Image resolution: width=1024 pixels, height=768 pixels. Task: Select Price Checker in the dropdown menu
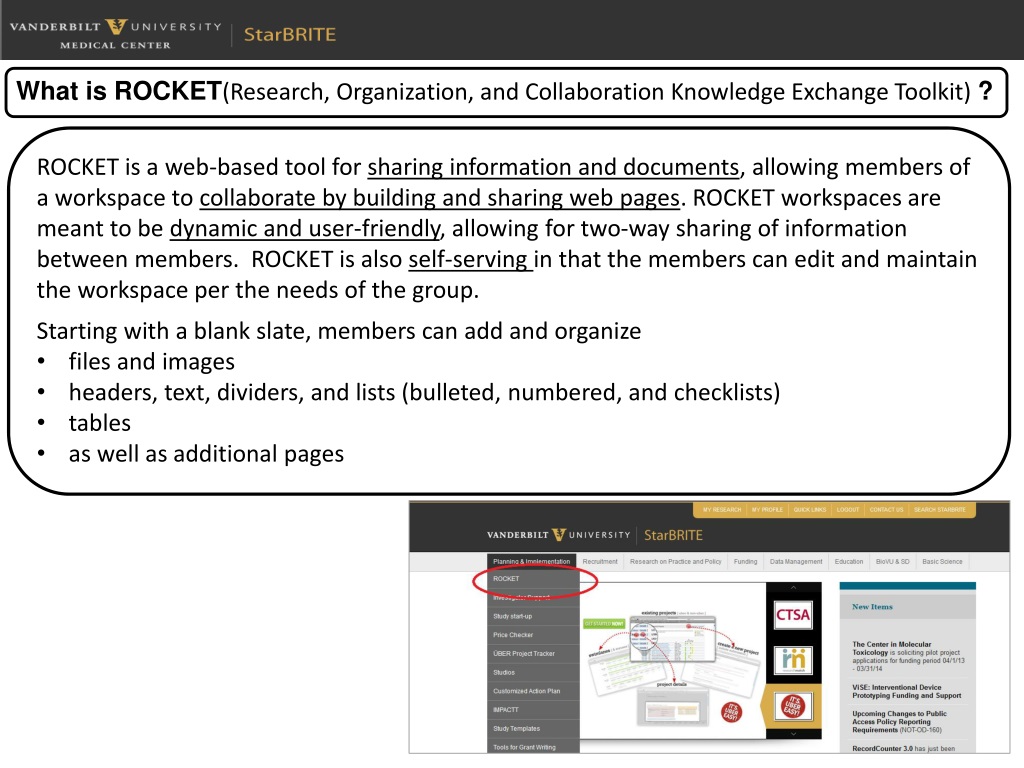(x=533, y=635)
